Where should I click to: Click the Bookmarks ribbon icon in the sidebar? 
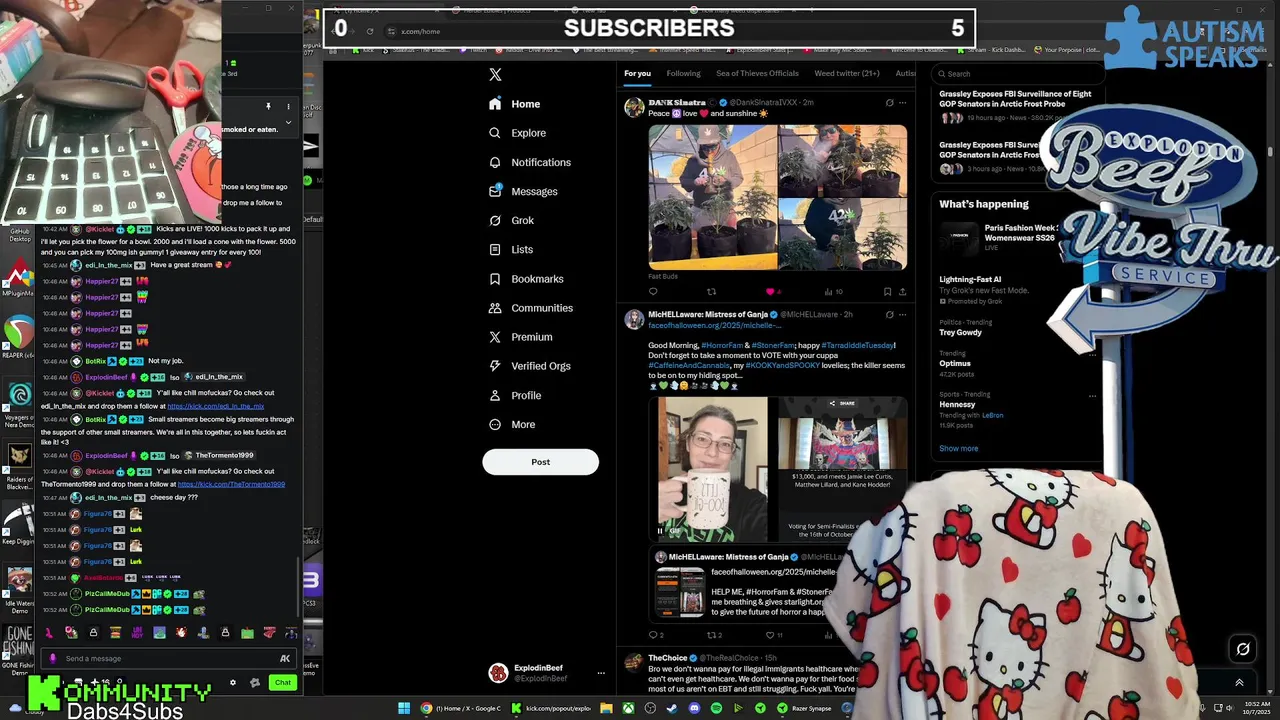point(495,279)
